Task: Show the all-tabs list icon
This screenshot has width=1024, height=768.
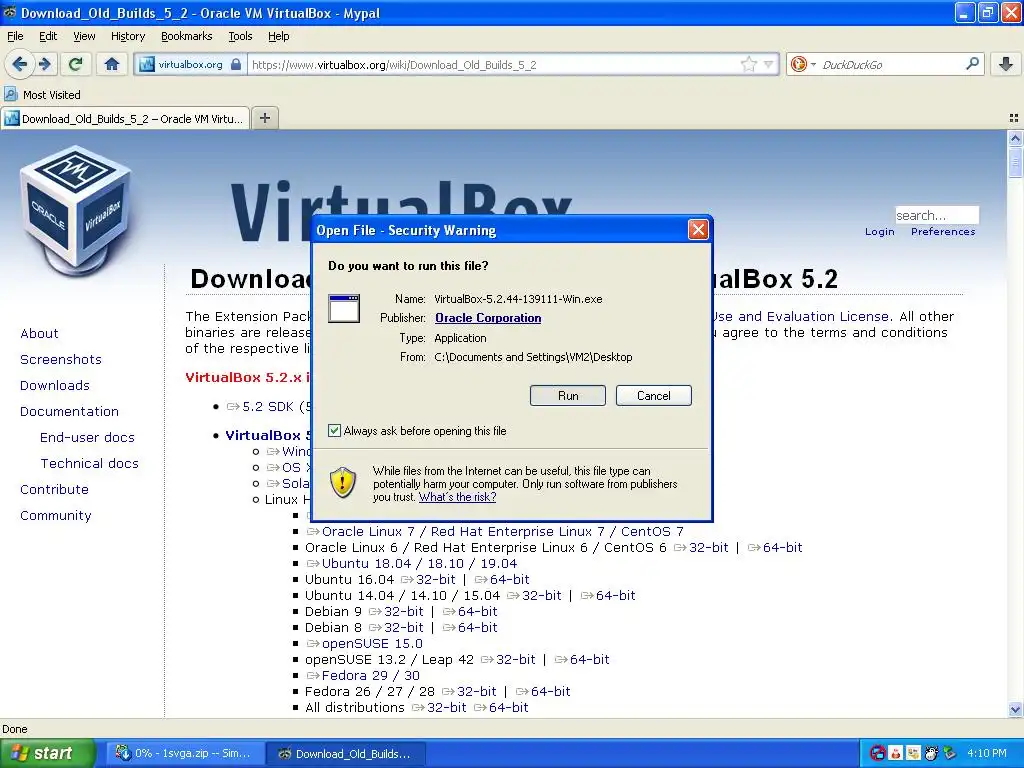Action: pos(1014,118)
